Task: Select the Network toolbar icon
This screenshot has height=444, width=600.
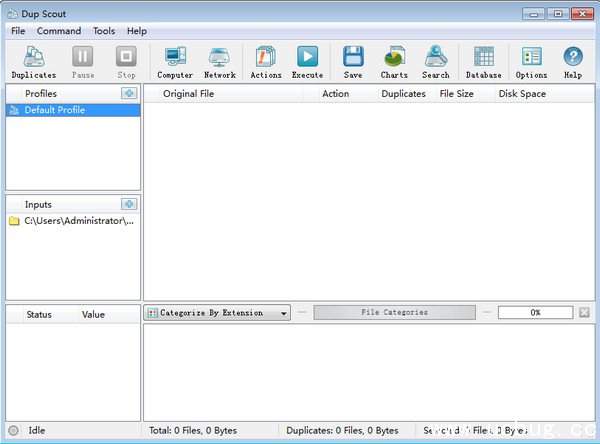Action: pyautogui.click(x=219, y=61)
